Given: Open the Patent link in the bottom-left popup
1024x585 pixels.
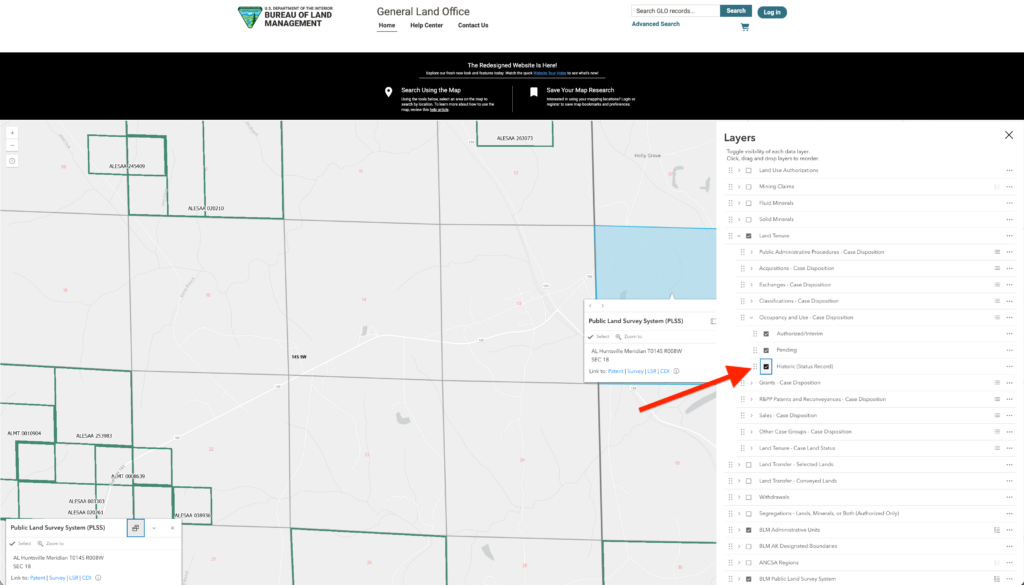Looking at the screenshot, I should (38, 578).
